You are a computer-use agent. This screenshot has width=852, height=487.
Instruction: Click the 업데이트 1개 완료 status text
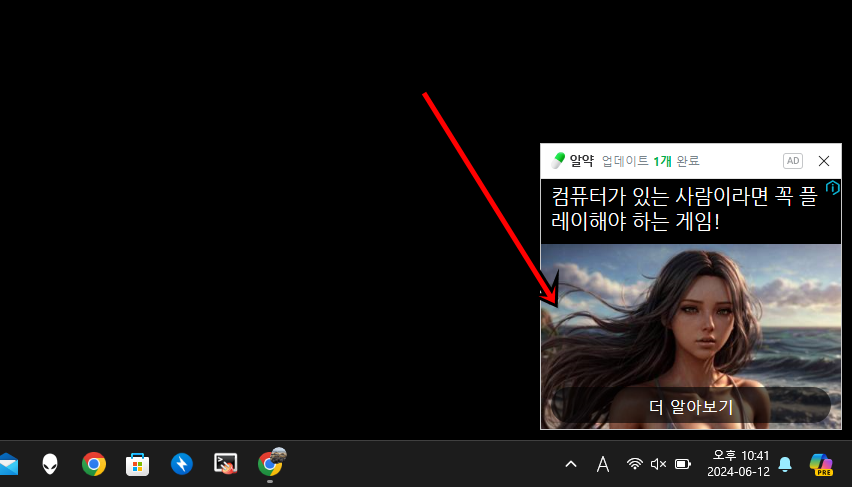point(650,161)
